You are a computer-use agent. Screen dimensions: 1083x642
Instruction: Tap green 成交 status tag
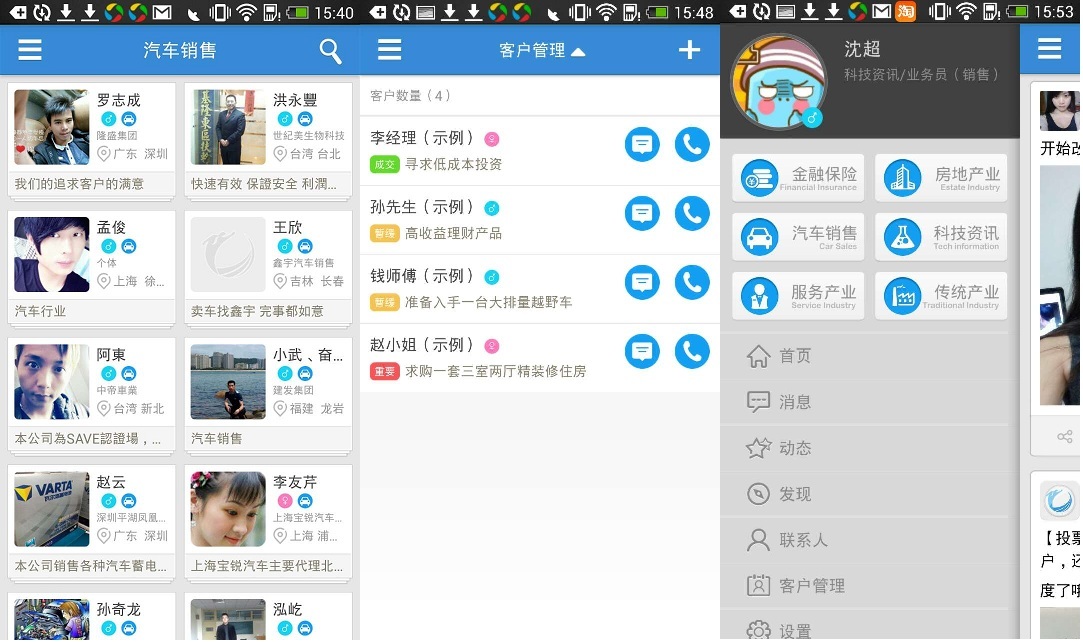tap(385, 164)
